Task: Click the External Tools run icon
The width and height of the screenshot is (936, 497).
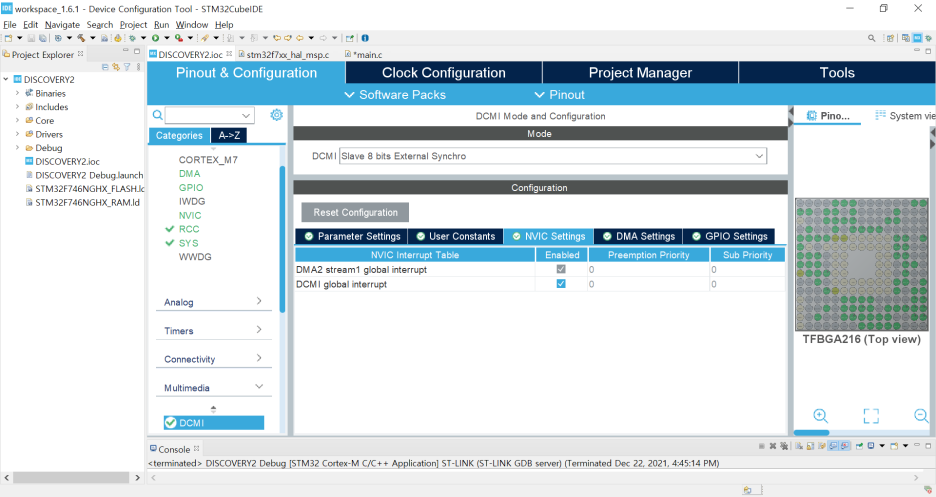Action: click(x=178, y=38)
